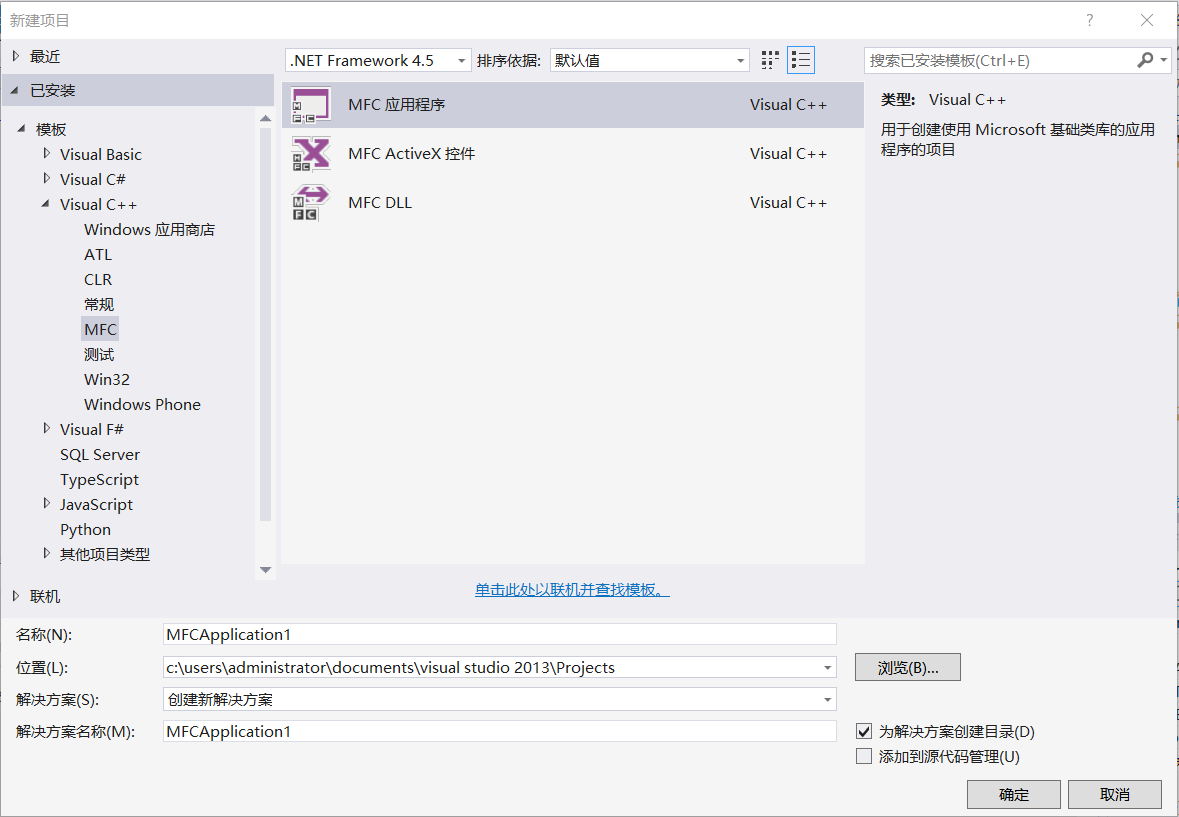Click the tree scrollbar down arrow
Screen dimensions: 1179x817
point(265,570)
